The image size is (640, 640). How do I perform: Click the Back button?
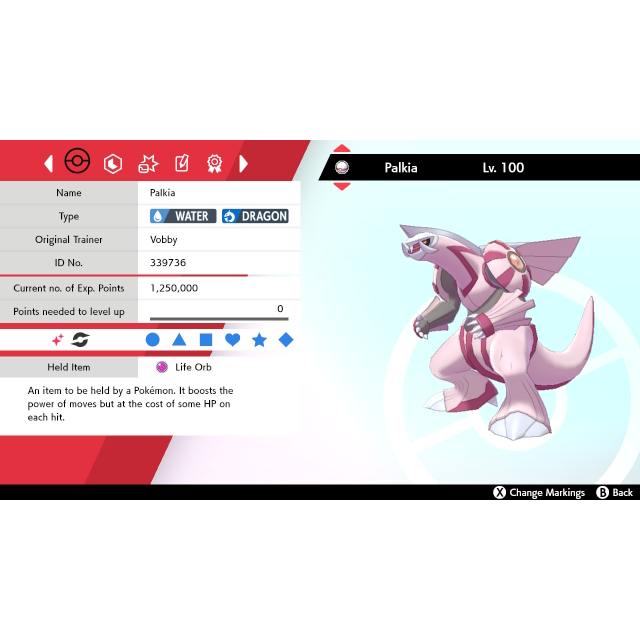coord(615,492)
